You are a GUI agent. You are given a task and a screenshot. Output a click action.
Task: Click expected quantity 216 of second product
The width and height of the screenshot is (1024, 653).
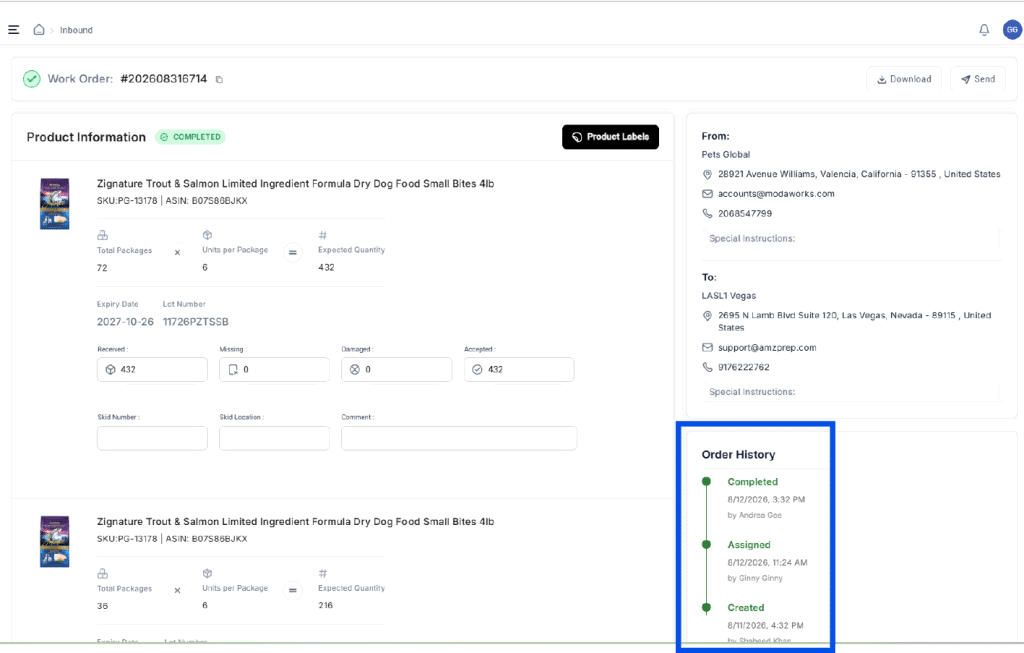coord(325,605)
